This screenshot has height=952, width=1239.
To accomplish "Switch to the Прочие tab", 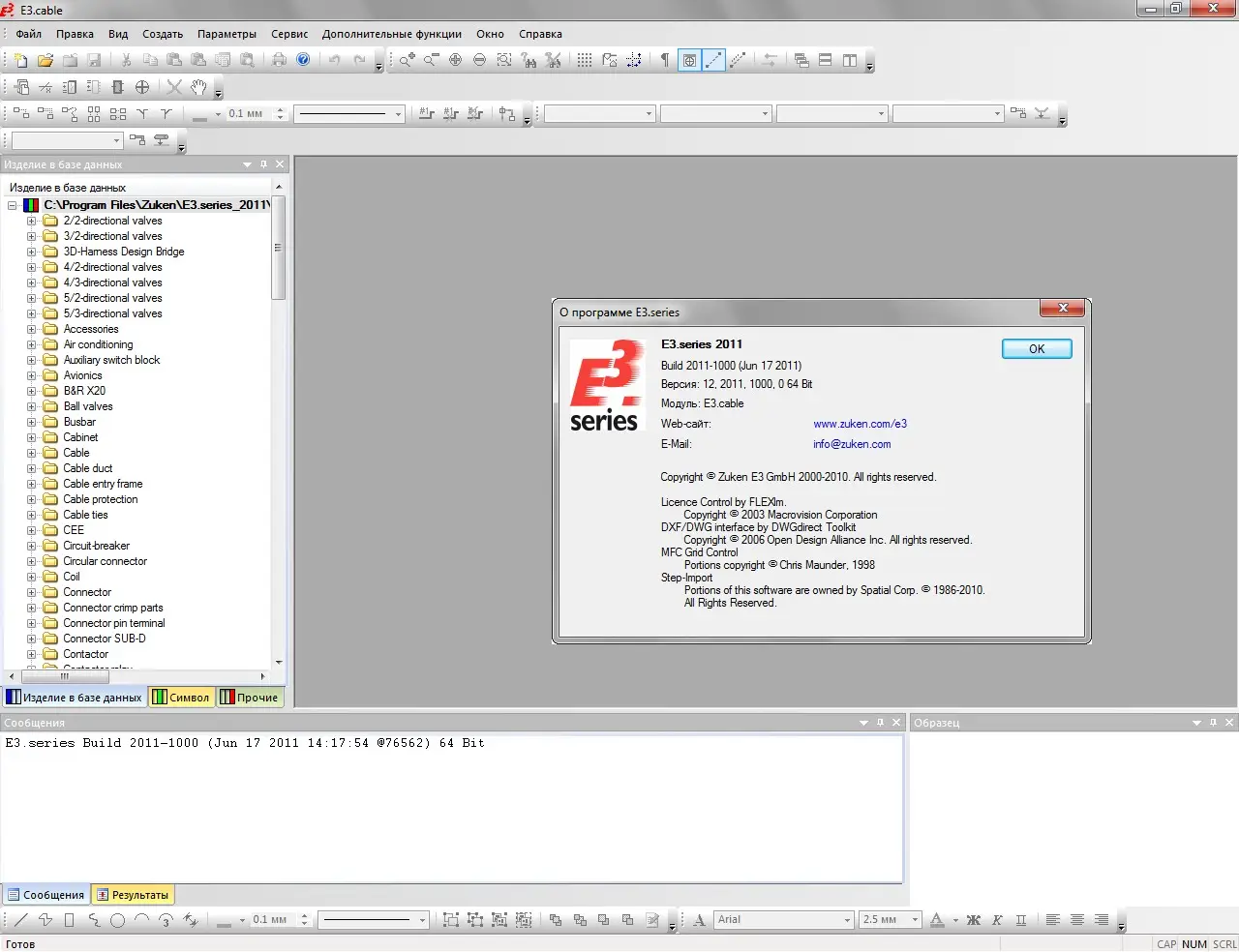I will coord(250,698).
